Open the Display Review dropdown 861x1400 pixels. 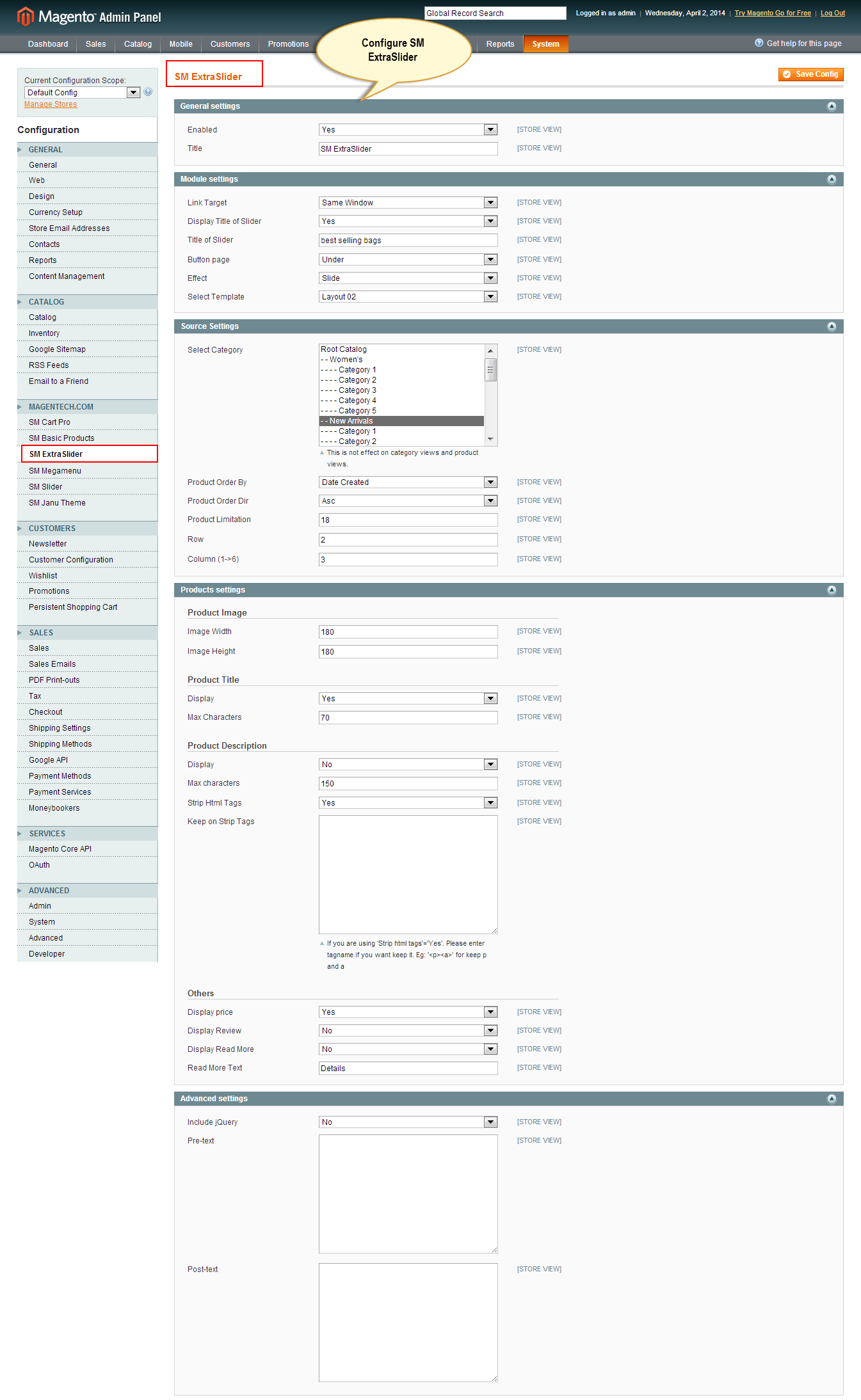[x=408, y=1031]
